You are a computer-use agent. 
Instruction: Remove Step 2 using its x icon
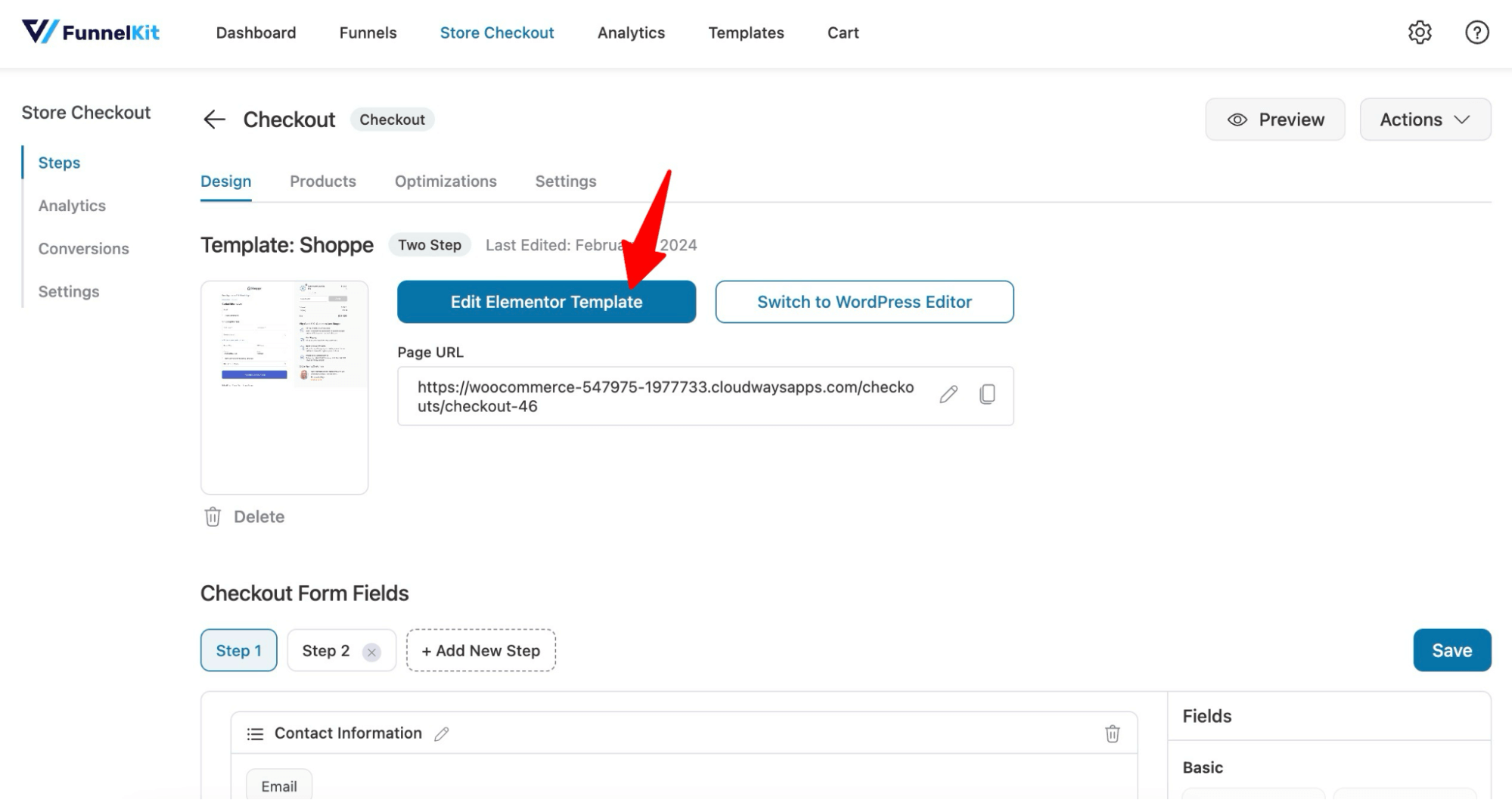click(371, 650)
